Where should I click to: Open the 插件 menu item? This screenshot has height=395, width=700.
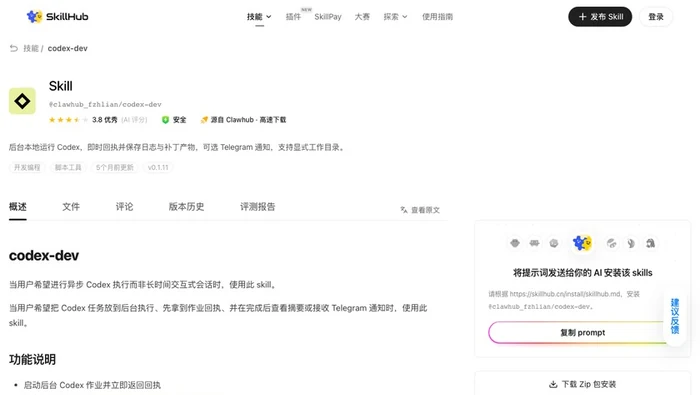tap(293, 17)
